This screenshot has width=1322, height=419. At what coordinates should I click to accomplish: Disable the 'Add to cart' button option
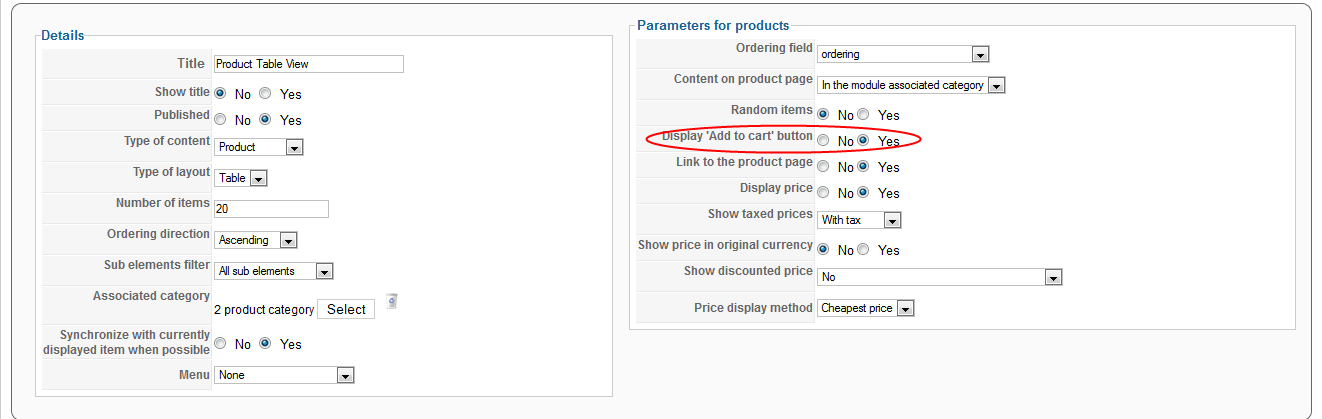pyautogui.click(x=823, y=141)
